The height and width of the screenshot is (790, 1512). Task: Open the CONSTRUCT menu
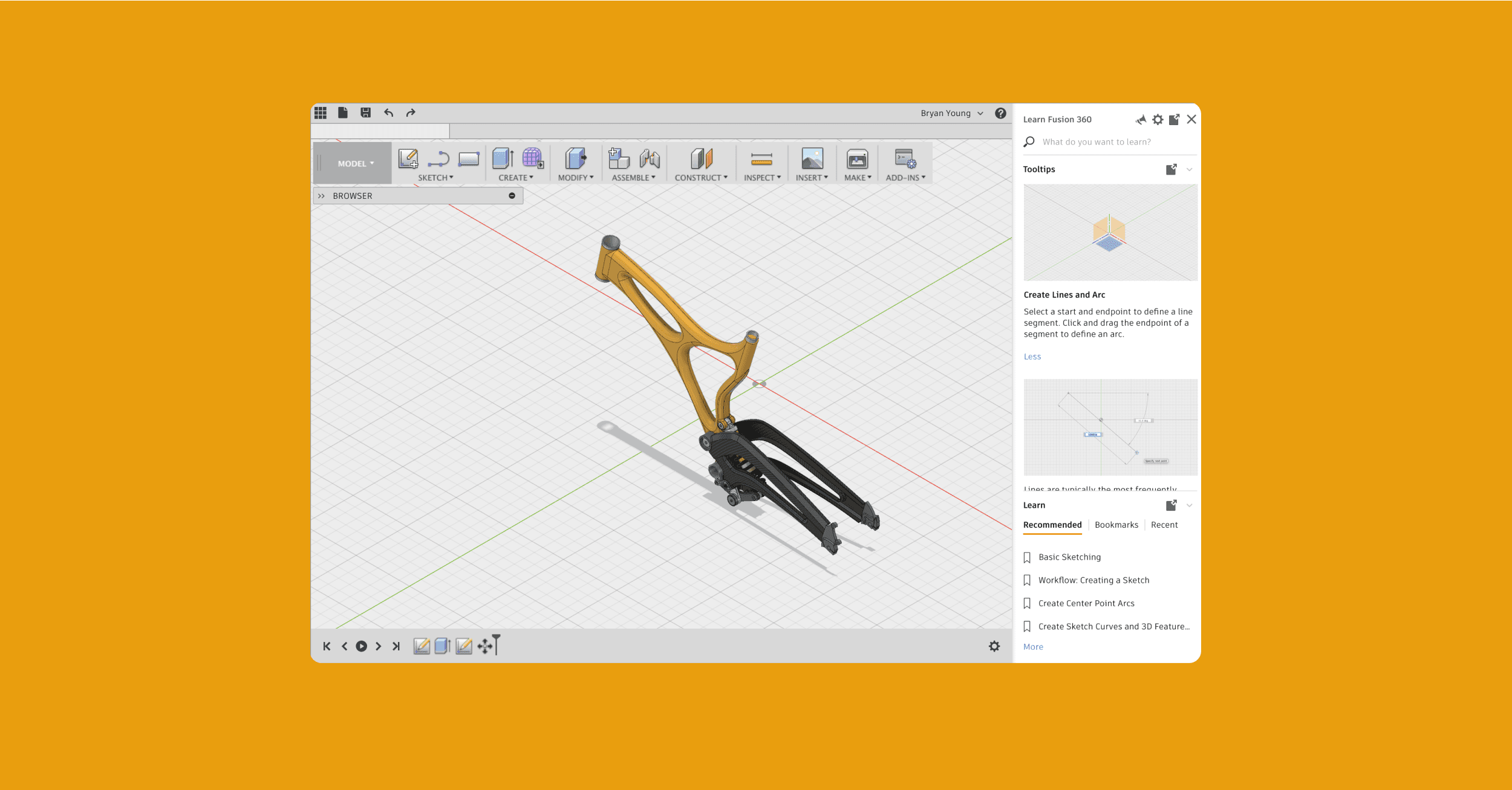pyautogui.click(x=701, y=178)
